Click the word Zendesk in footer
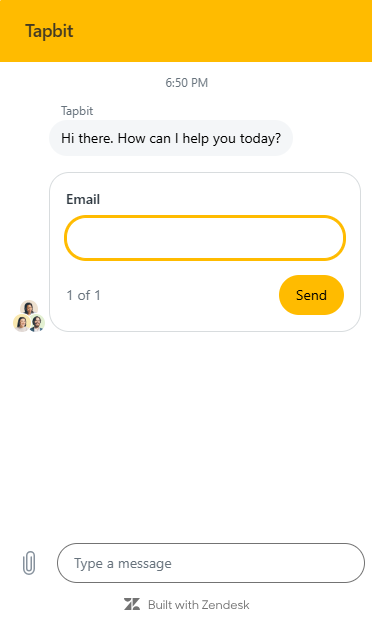Image resolution: width=372 pixels, height=619 pixels. [225, 604]
